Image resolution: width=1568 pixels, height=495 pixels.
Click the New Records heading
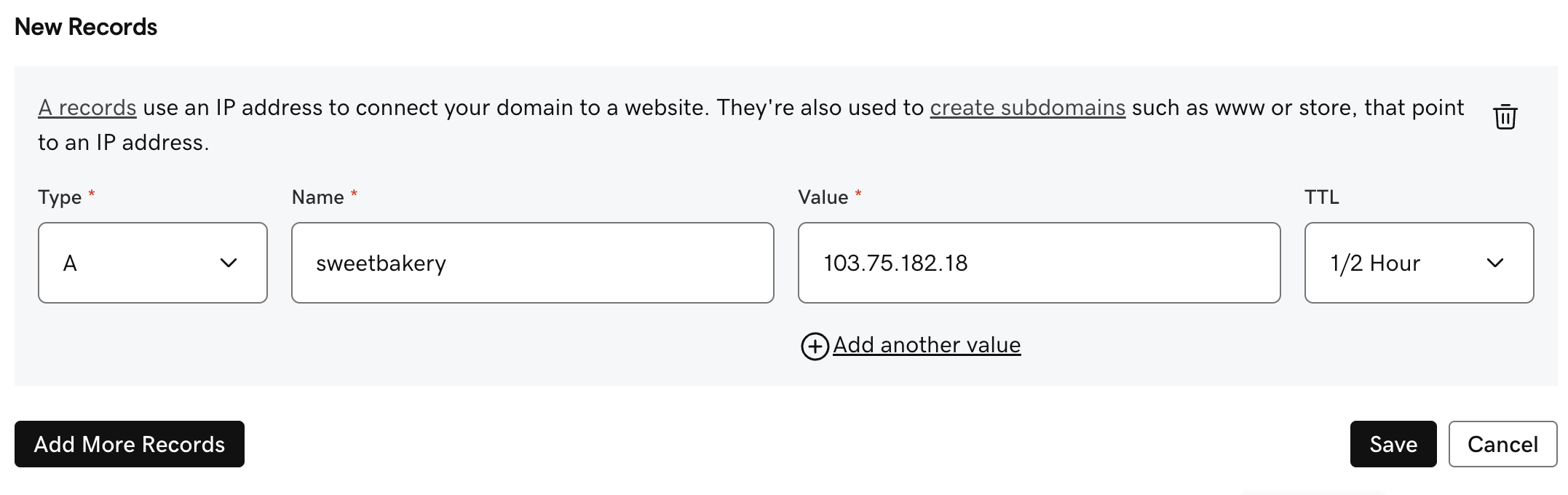point(86,27)
